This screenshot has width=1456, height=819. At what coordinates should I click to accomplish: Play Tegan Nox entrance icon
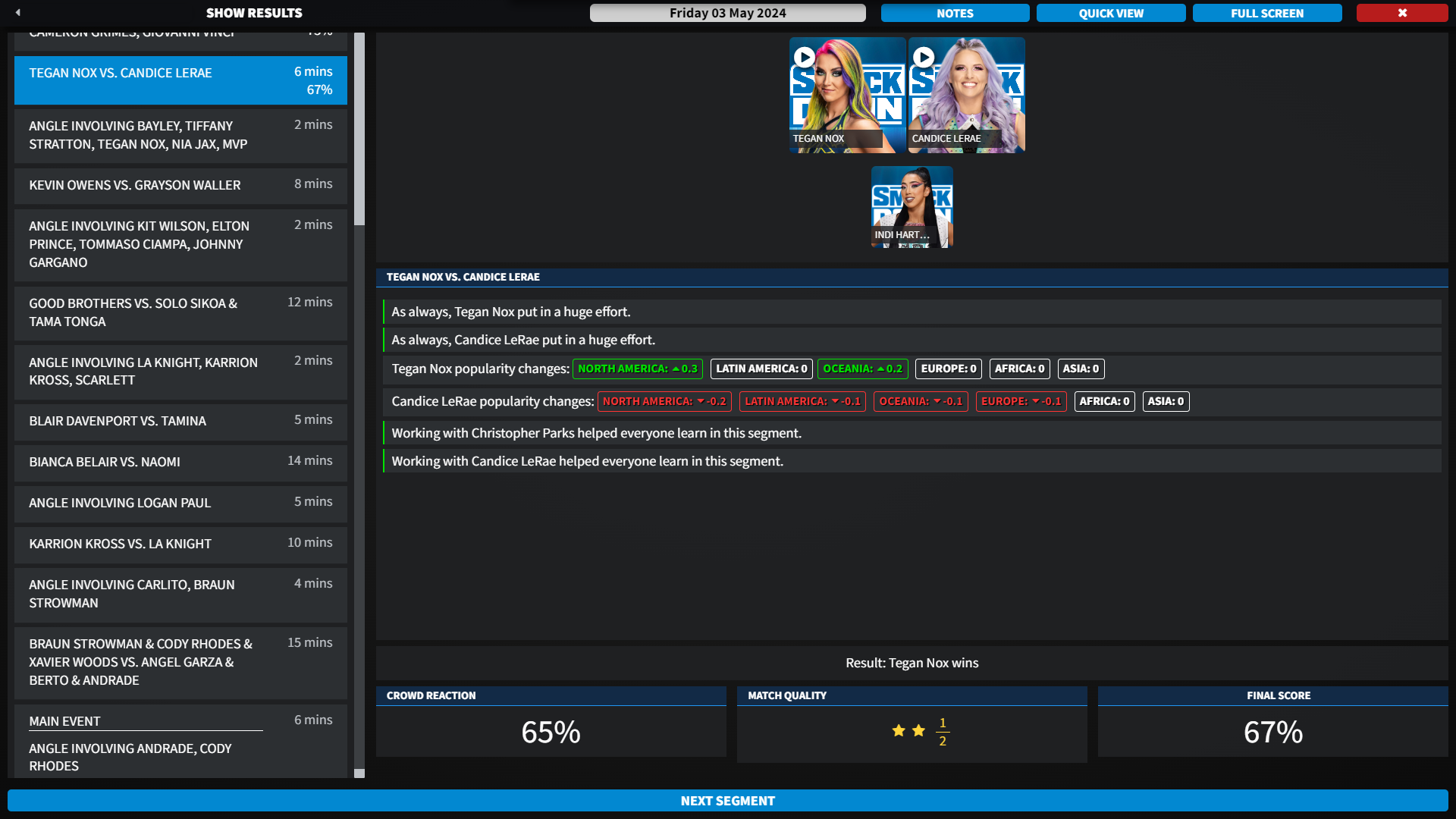pyautogui.click(x=805, y=57)
